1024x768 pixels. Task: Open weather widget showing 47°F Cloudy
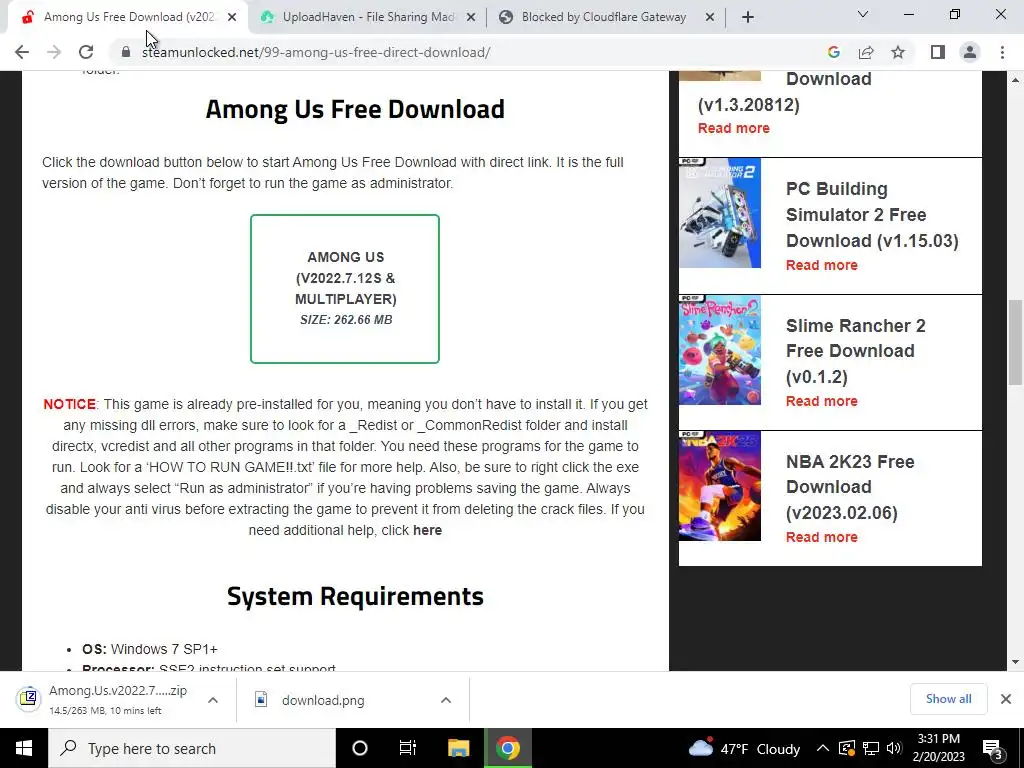click(x=744, y=748)
